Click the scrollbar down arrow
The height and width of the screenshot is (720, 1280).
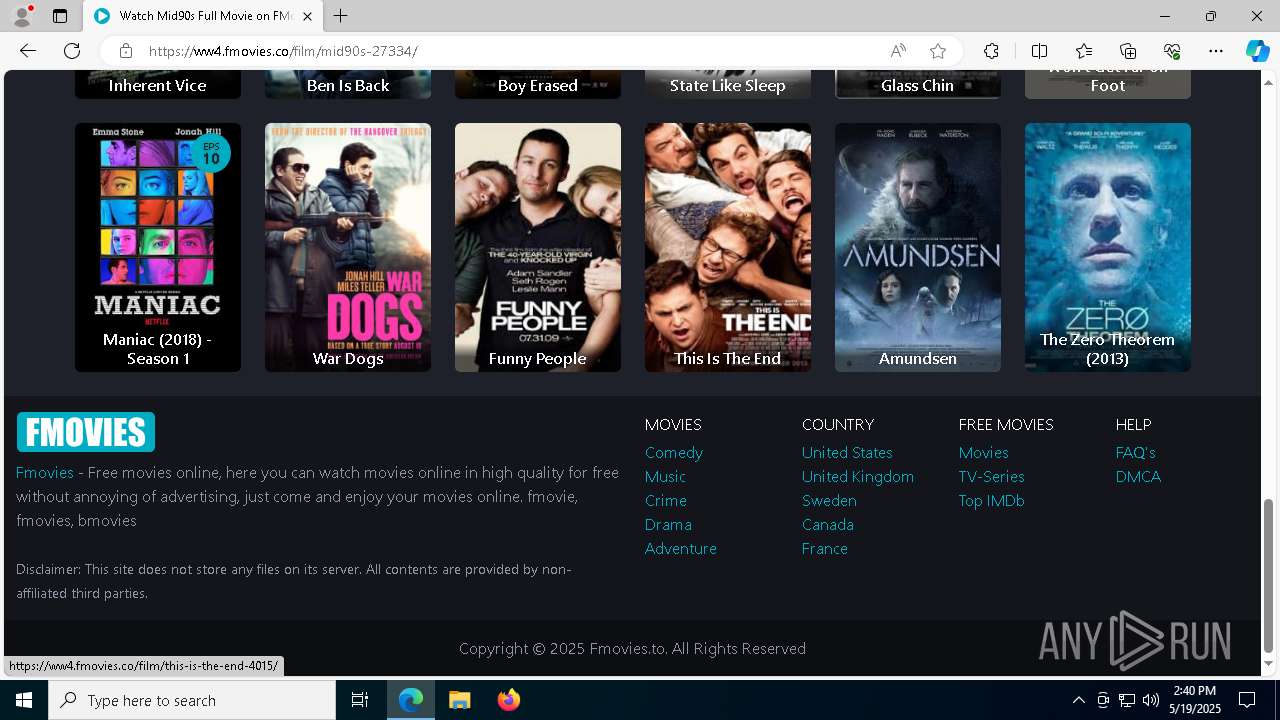[x=1269, y=664]
